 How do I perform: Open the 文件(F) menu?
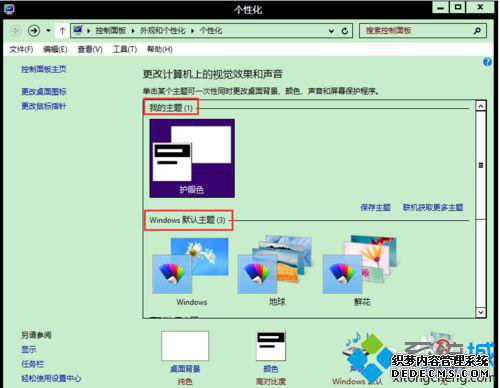point(21,49)
